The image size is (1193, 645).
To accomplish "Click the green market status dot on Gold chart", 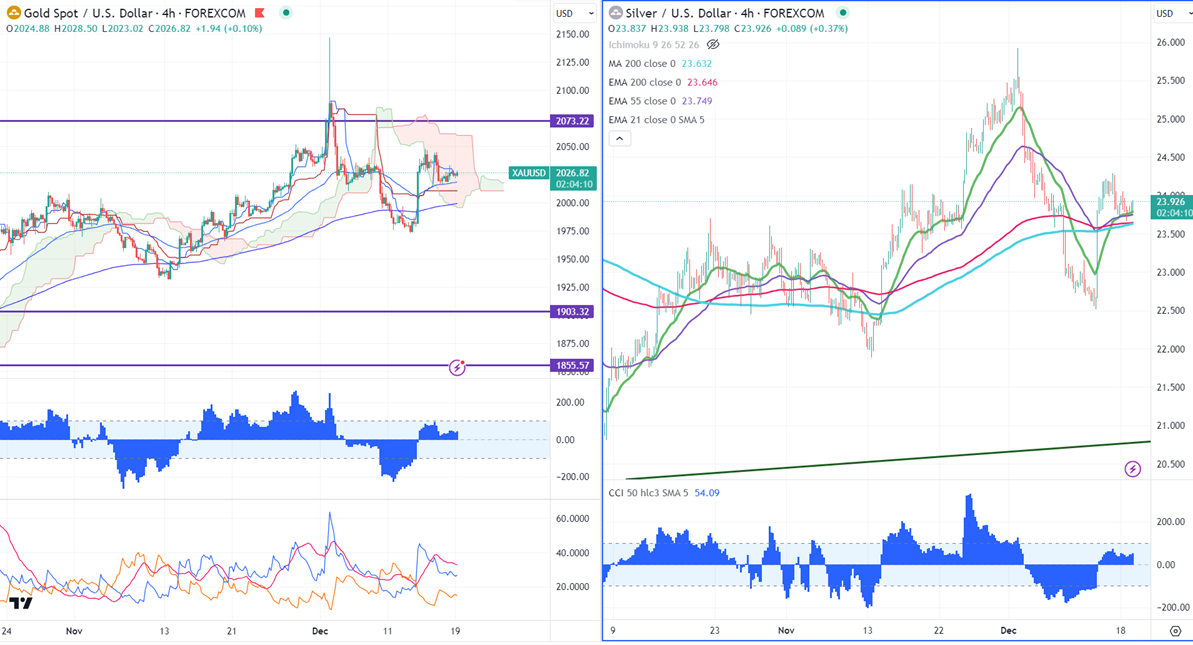I will (x=286, y=13).
